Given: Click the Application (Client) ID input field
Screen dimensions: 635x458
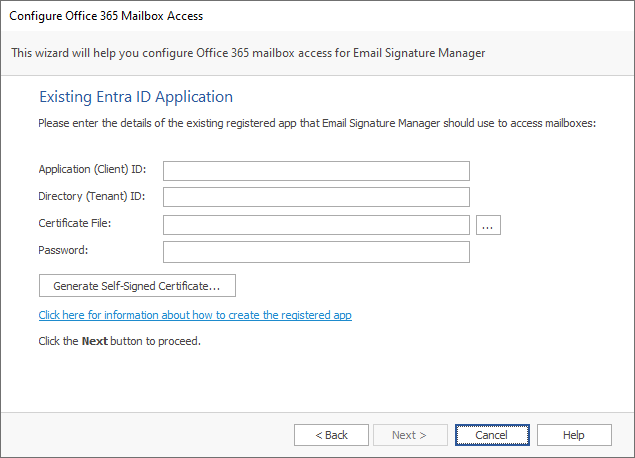Looking at the screenshot, I should [316, 171].
